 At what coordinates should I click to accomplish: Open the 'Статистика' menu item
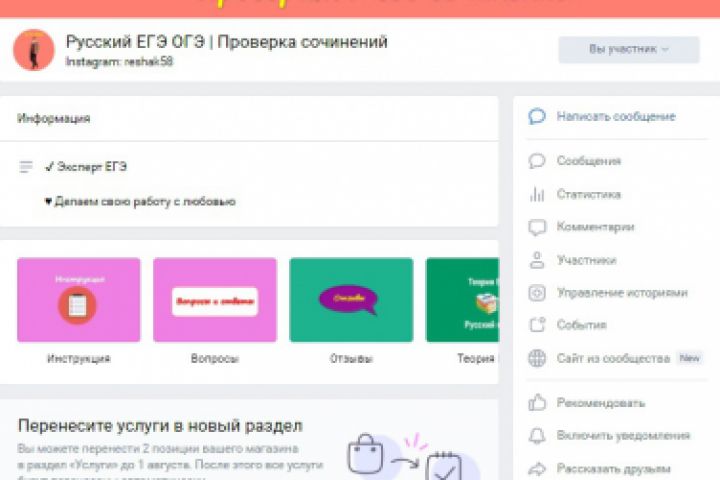click(x=589, y=194)
